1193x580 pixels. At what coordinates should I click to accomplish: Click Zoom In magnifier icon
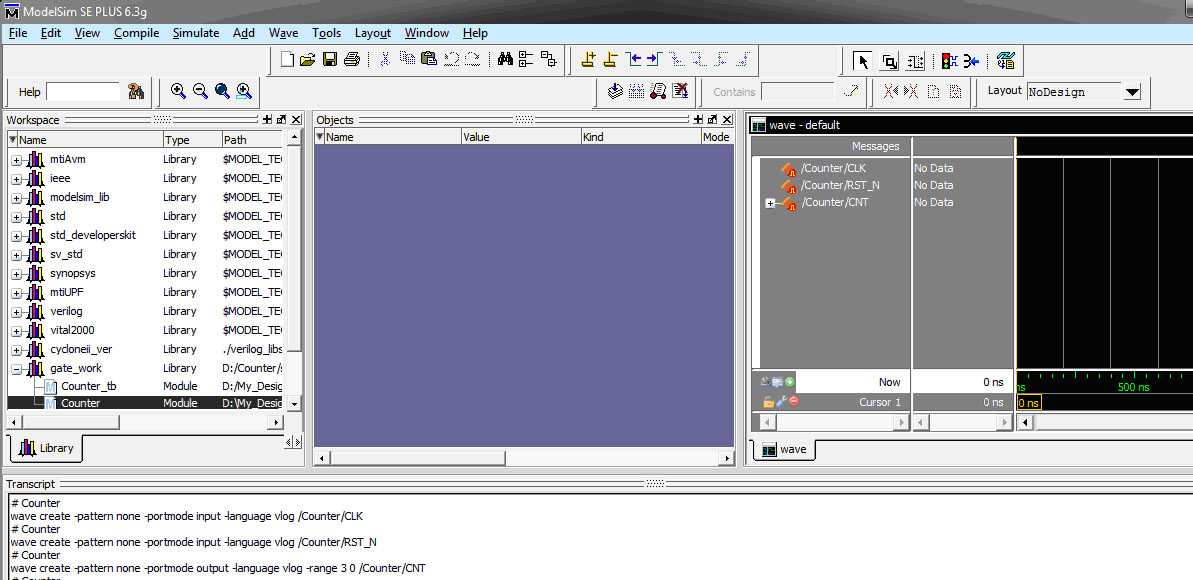178,91
